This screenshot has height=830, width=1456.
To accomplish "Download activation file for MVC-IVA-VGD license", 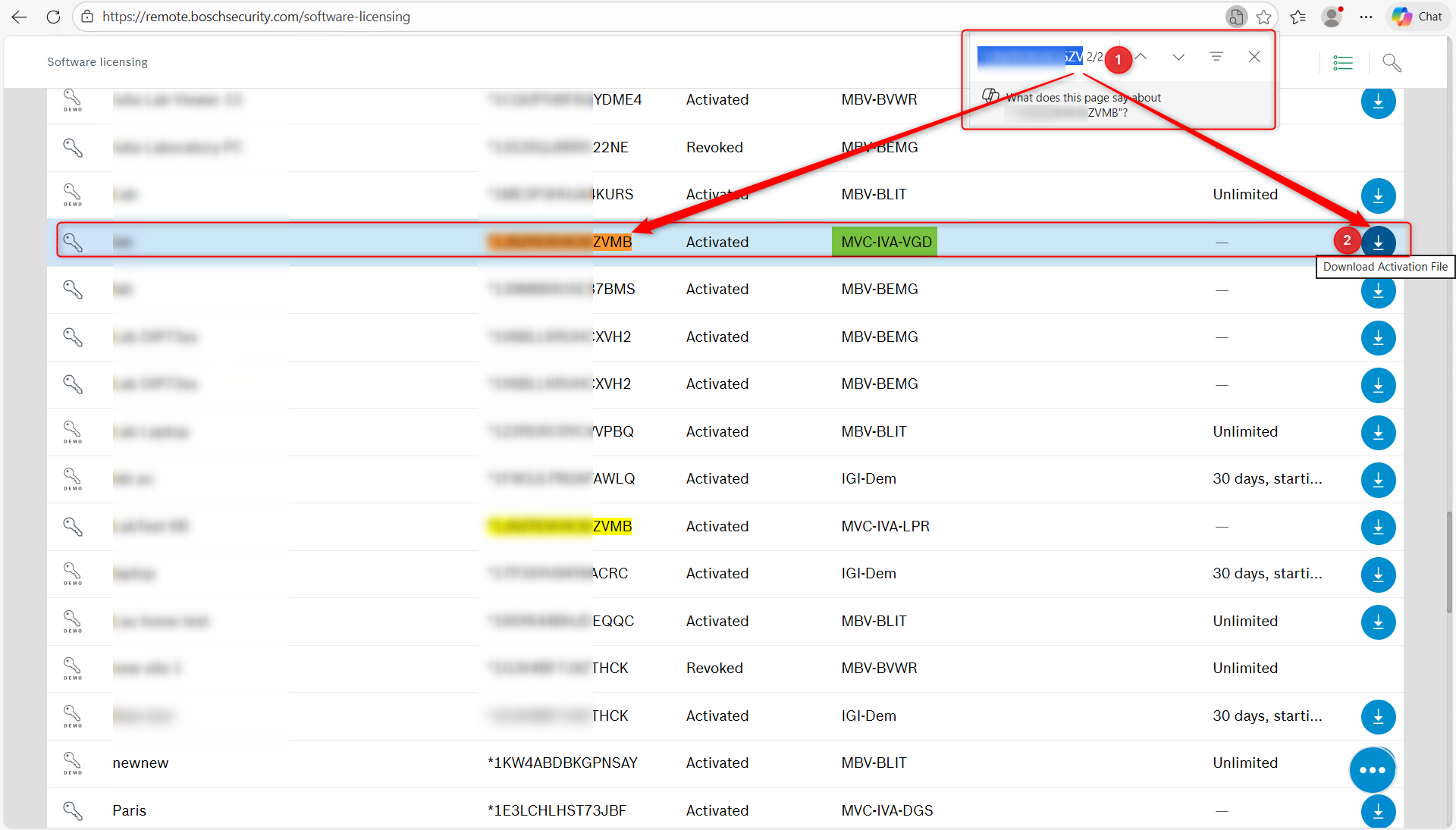I will (1378, 243).
